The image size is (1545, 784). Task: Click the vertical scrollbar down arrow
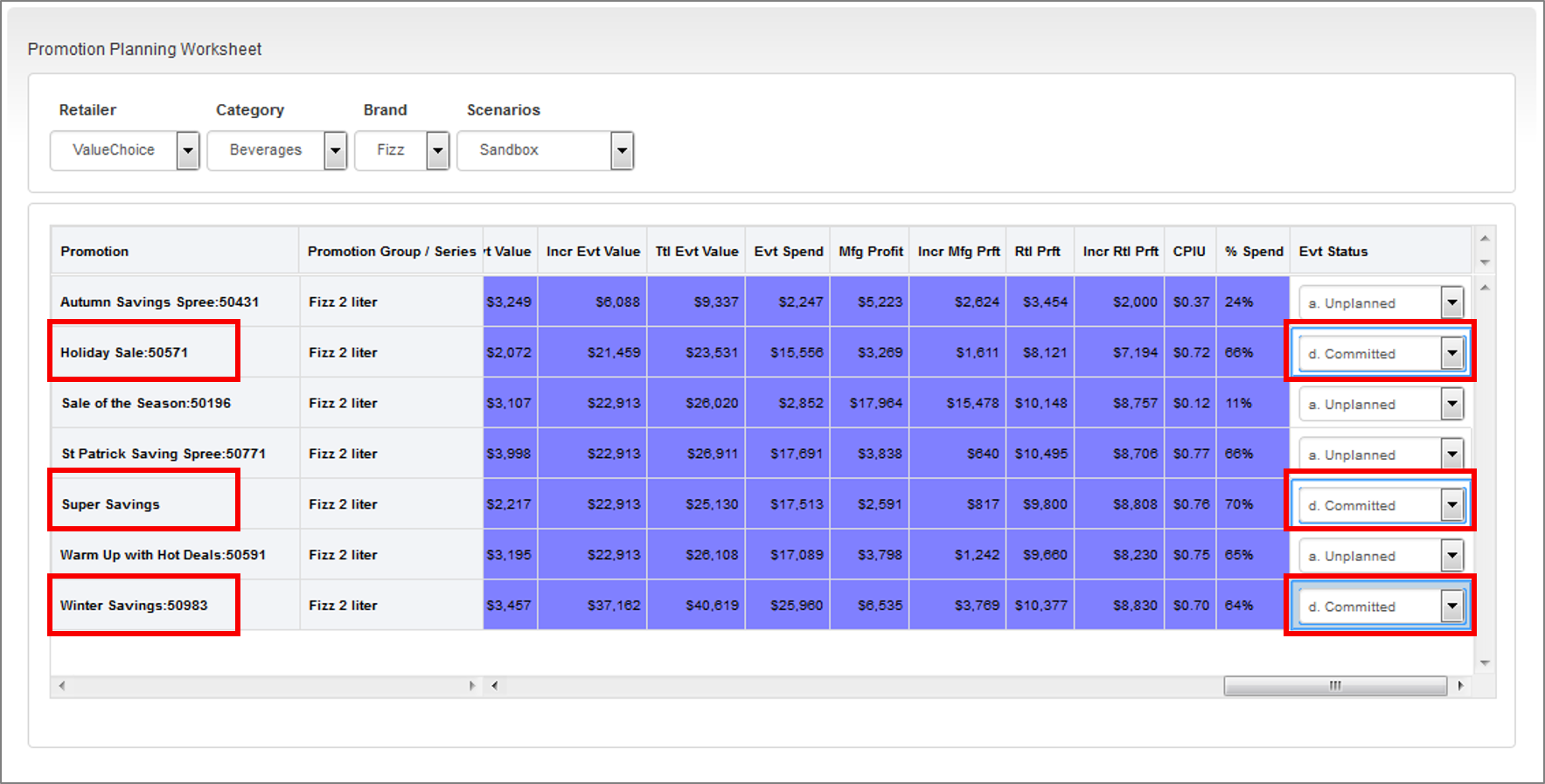[1485, 663]
